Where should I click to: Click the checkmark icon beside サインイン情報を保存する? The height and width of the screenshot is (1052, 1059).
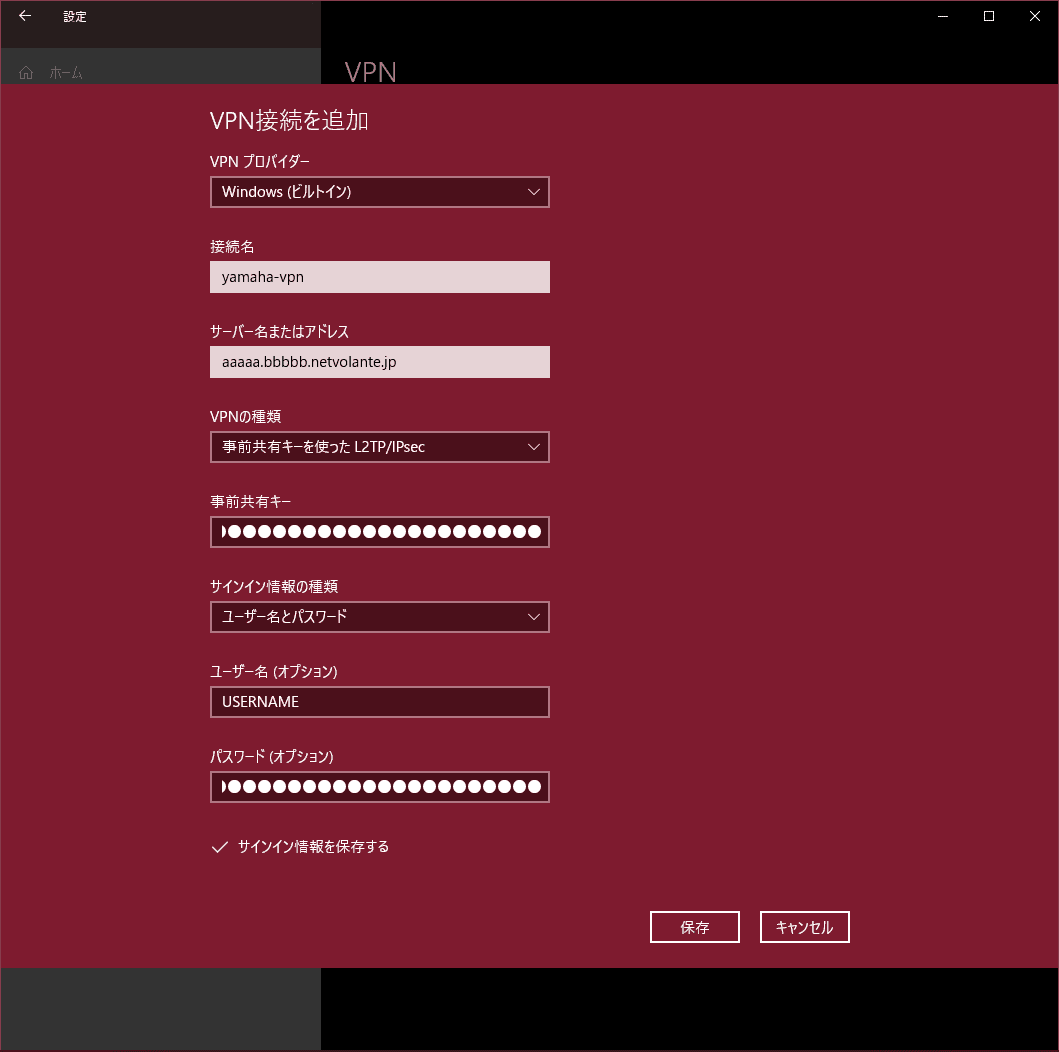pos(219,847)
